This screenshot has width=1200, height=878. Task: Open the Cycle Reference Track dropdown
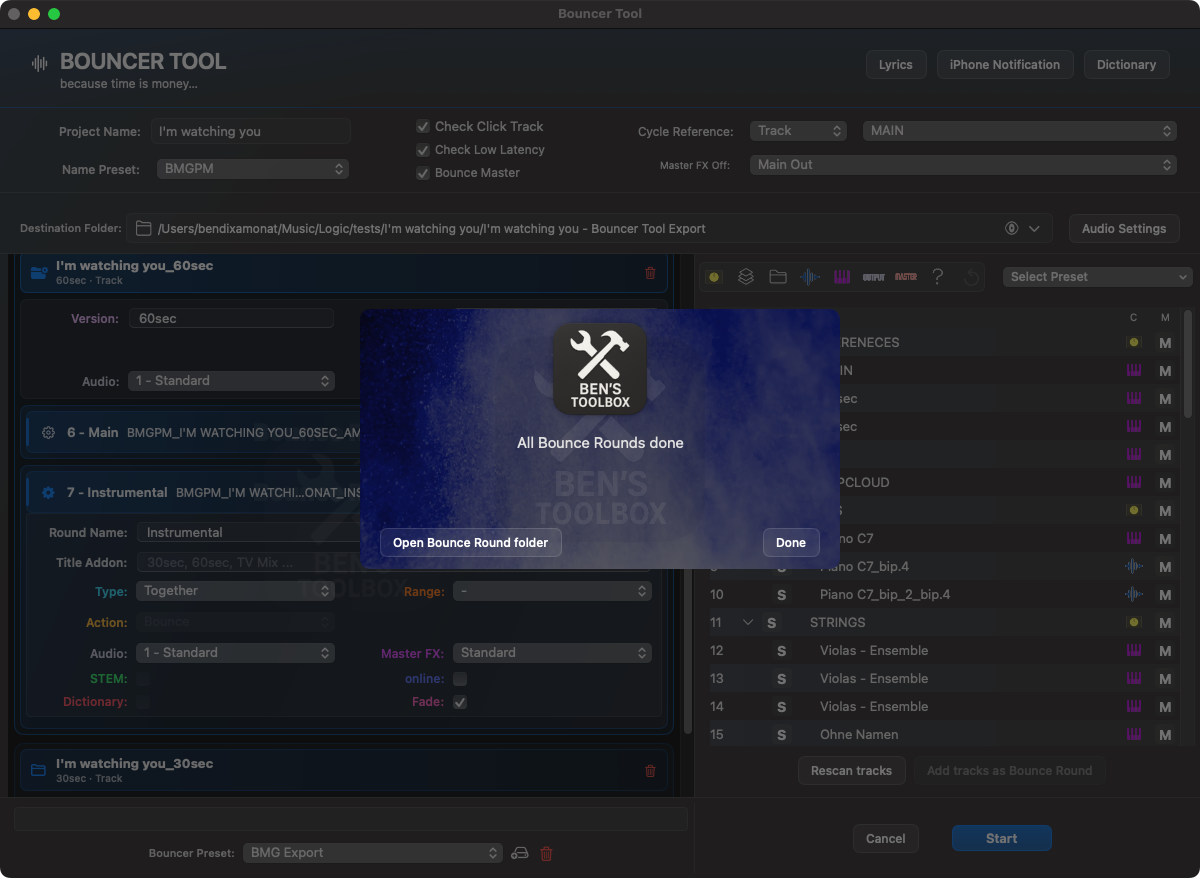[798, 131]
